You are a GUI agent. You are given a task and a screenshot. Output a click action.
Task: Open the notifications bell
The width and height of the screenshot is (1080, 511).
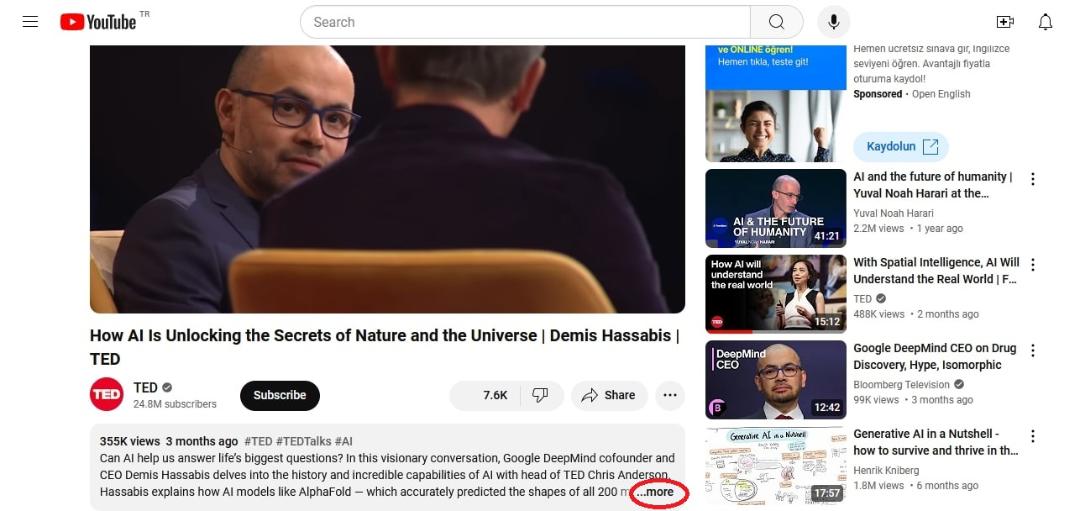click(x=1045, y=22)
